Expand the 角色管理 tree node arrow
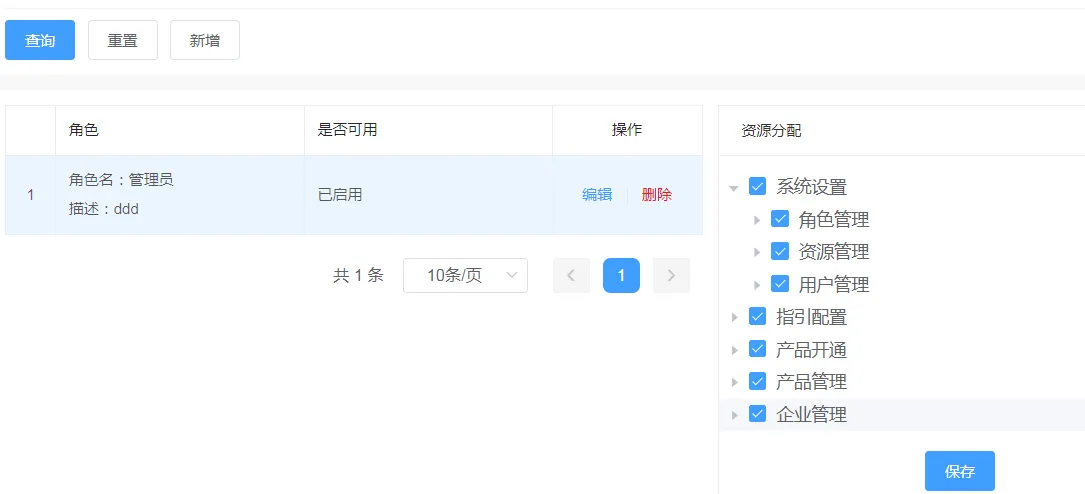The width and height of the screenshot is (1085, 494). point(757,220)
